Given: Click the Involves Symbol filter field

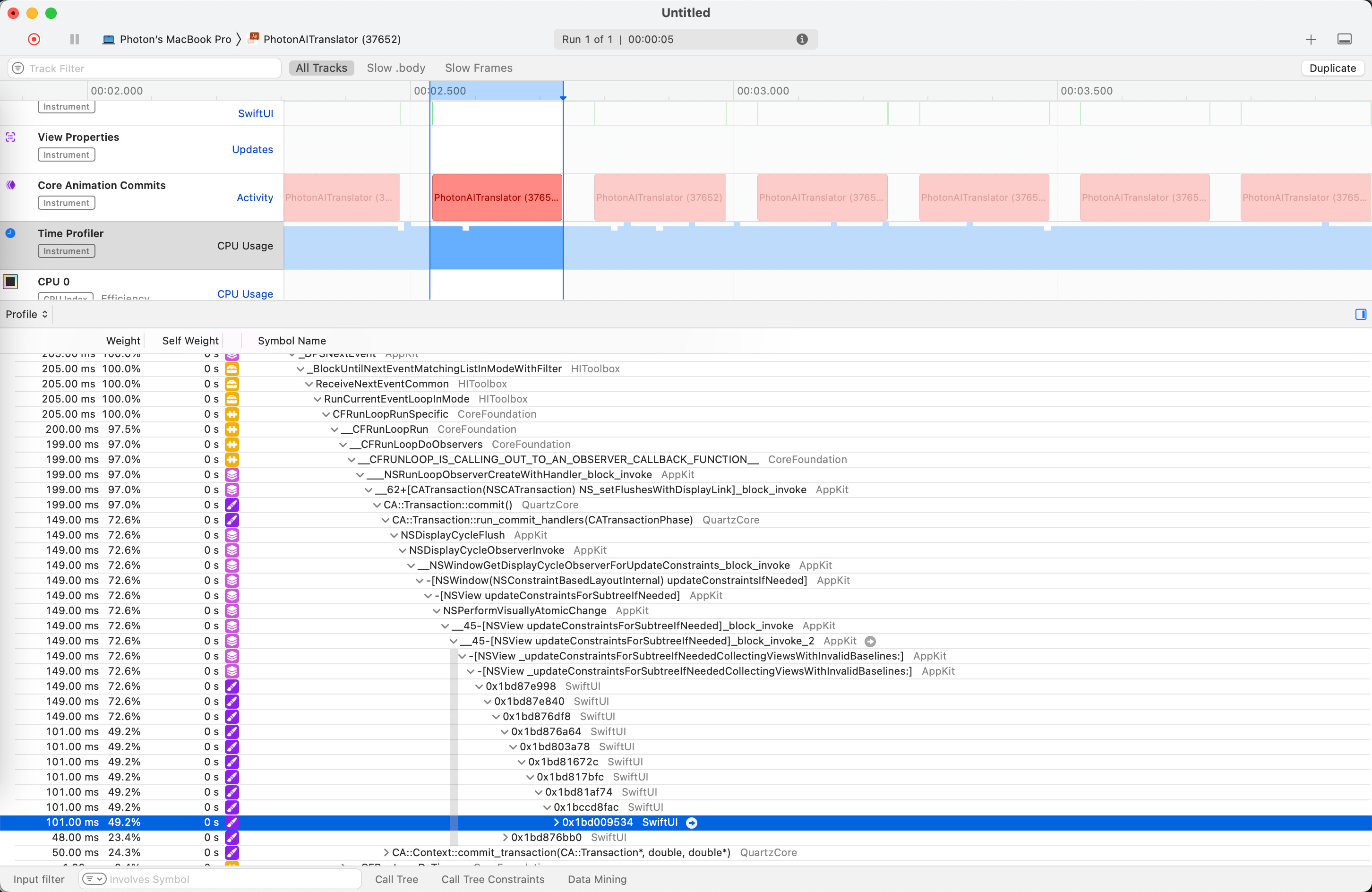Looking at the screenshot, I should point(231,879).
